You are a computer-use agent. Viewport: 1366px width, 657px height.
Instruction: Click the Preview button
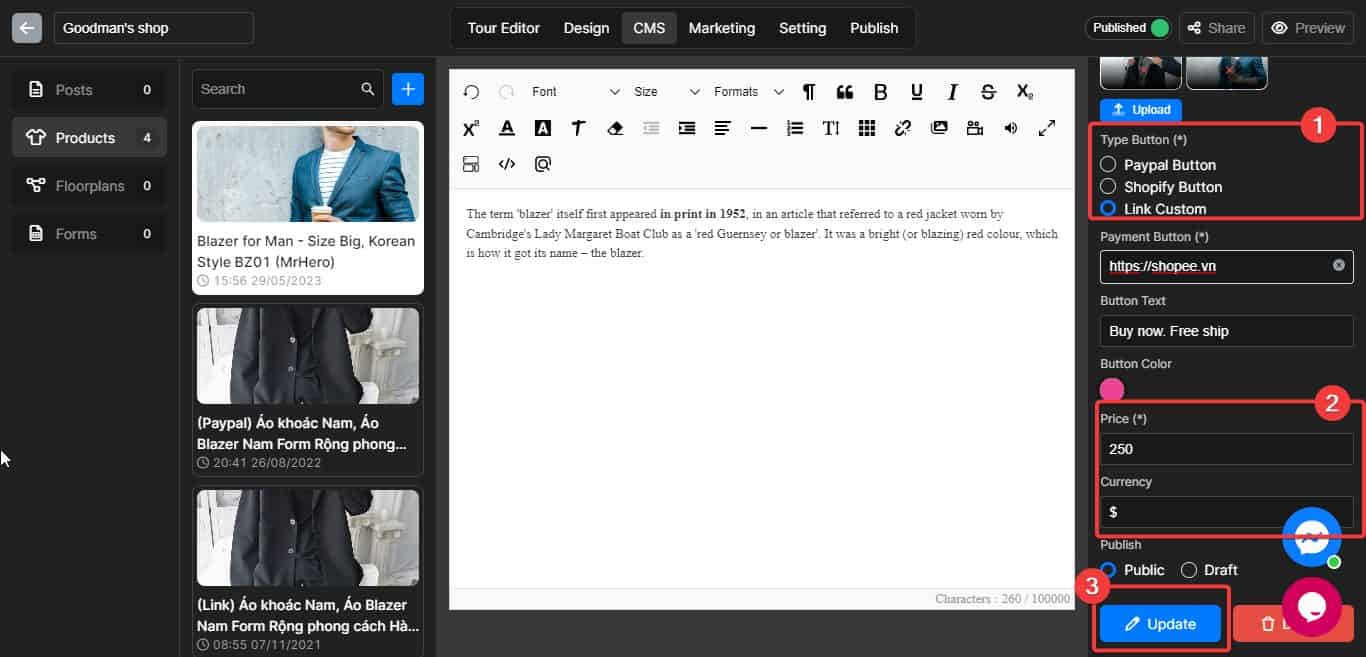click(1308, 28)
